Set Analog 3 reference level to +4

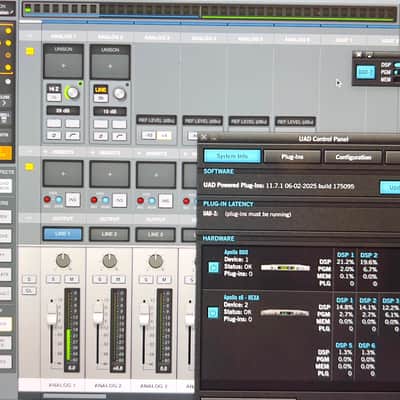pyautogui.click(x=164, y=135)
